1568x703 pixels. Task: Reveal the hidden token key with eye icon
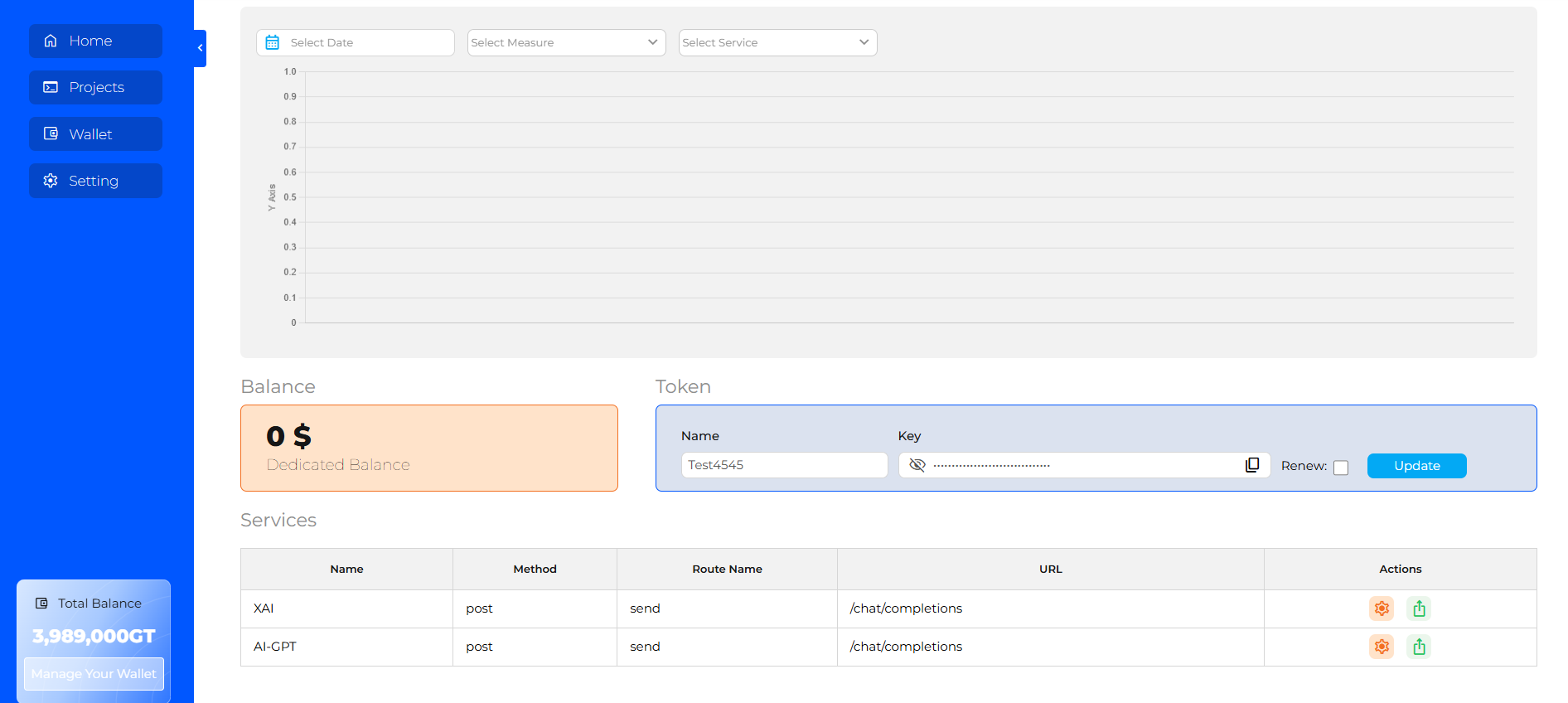[x=917, y=465]
